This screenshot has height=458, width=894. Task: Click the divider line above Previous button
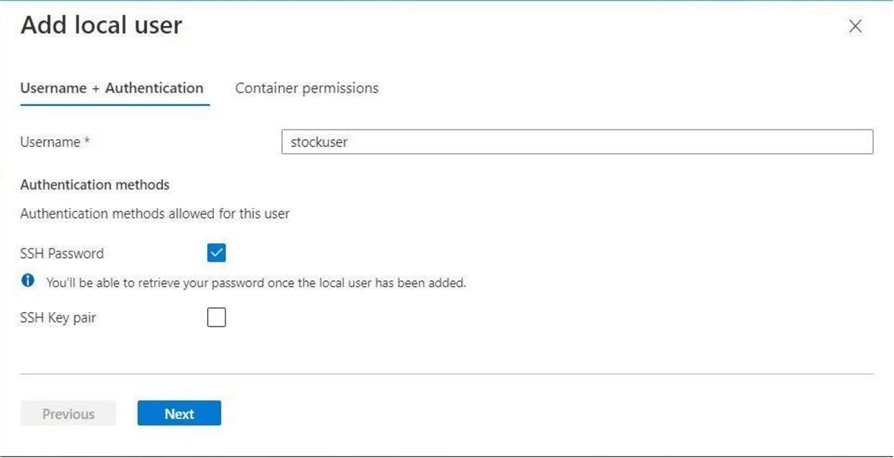447,374
